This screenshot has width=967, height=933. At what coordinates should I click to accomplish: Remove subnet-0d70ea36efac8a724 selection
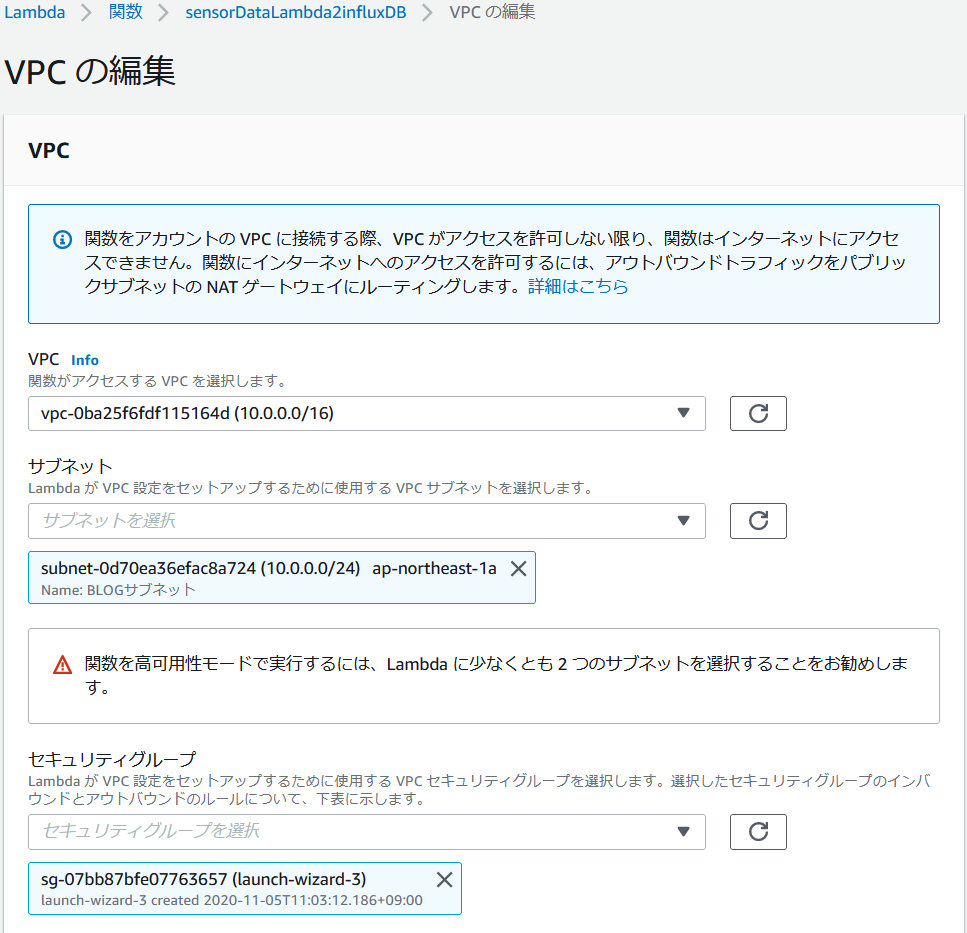pyautogui.click(x=519, y=569)
